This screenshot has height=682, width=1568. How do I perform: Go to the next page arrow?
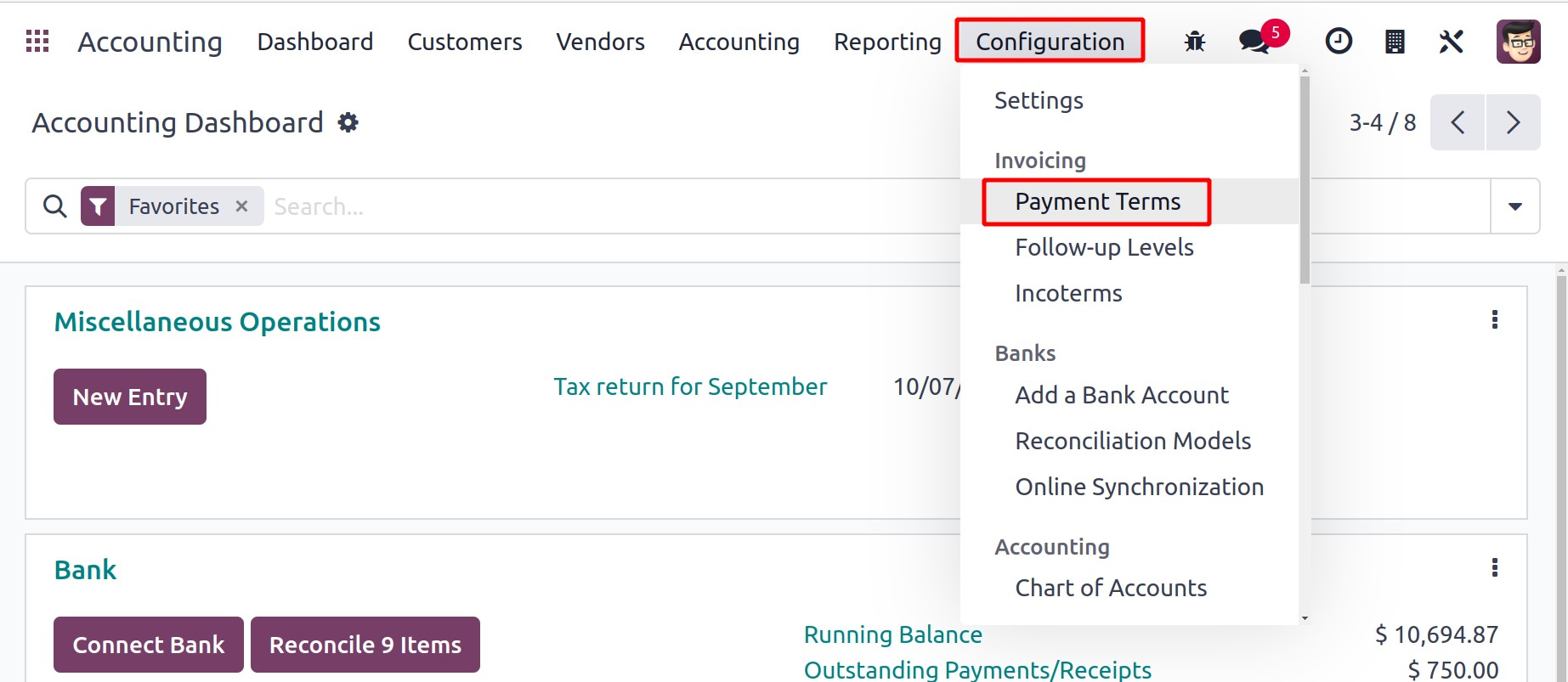click(1513, 122)
